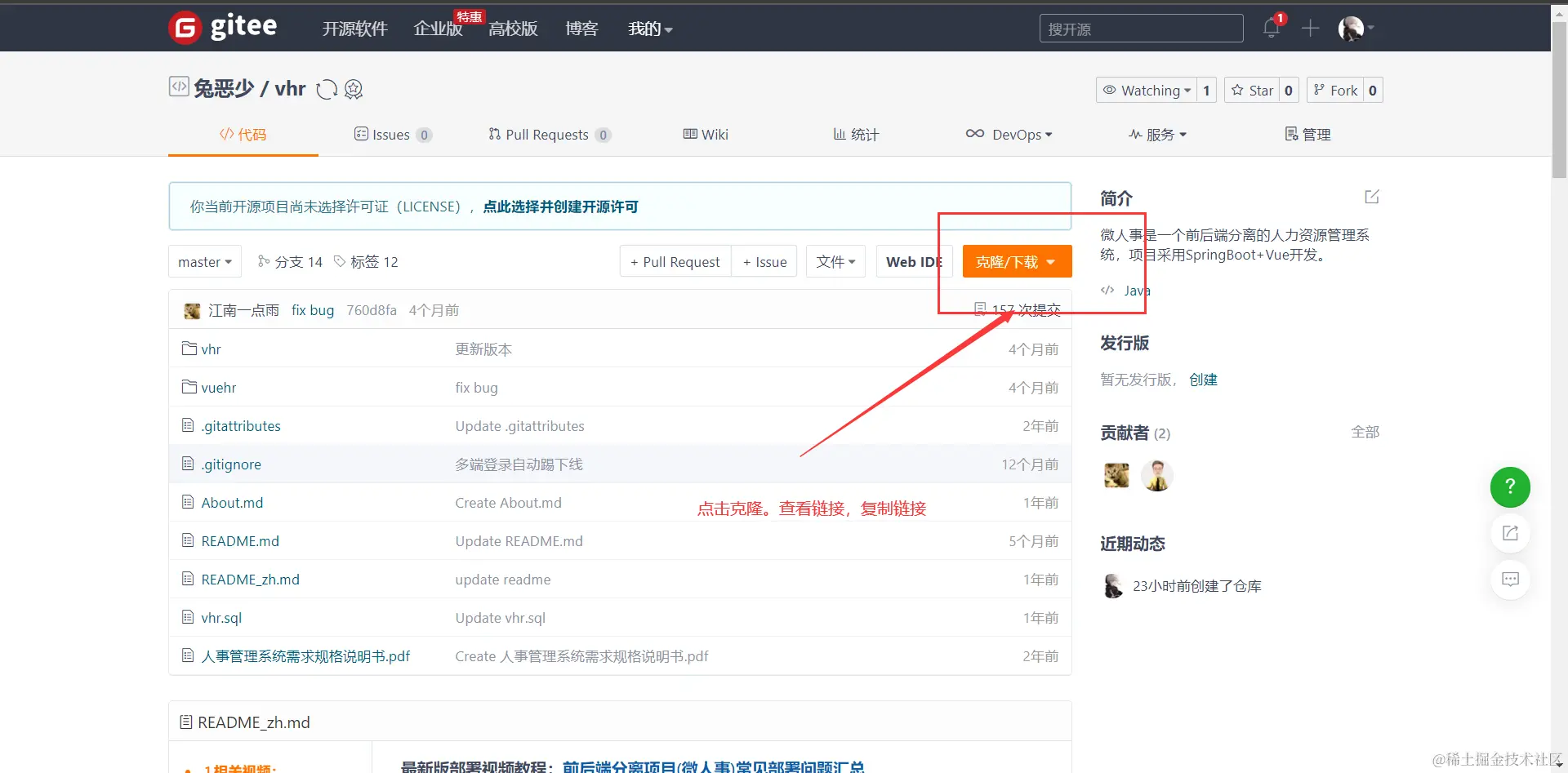Open the floating feedback chat icon

[x=1510, y=580]
